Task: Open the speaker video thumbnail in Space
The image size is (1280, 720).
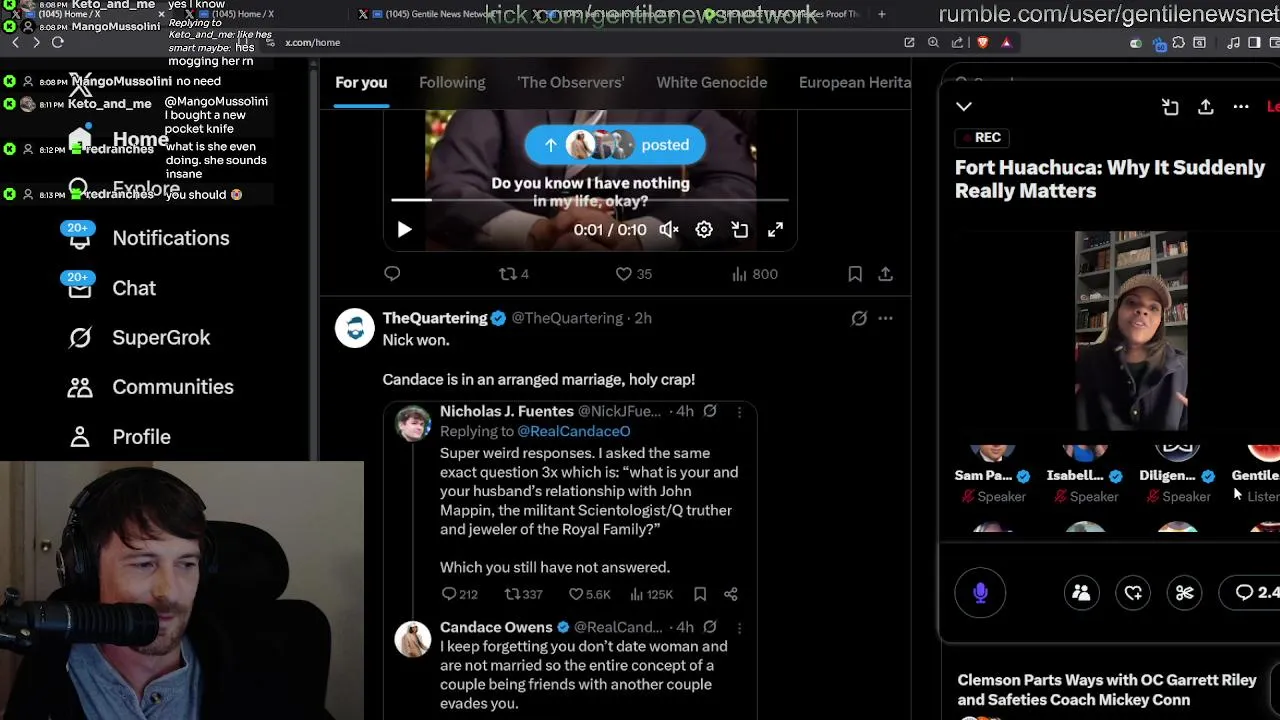Action: point(1131,332)
